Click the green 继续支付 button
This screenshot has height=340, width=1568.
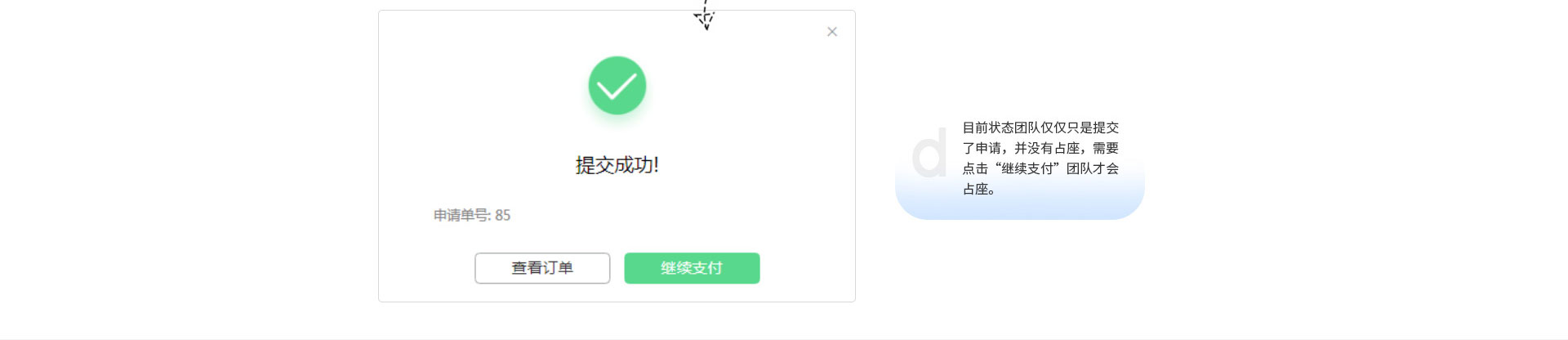coord(692,268)
